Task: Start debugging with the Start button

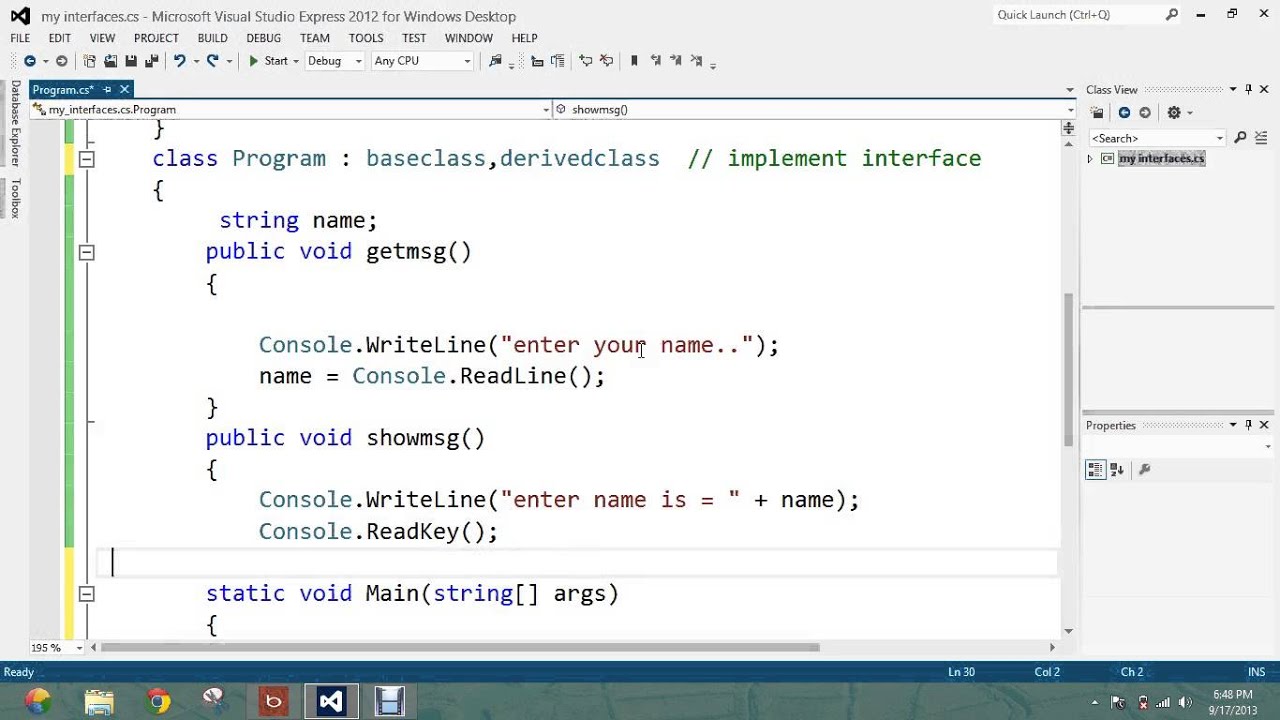Action: coord(268,61)
